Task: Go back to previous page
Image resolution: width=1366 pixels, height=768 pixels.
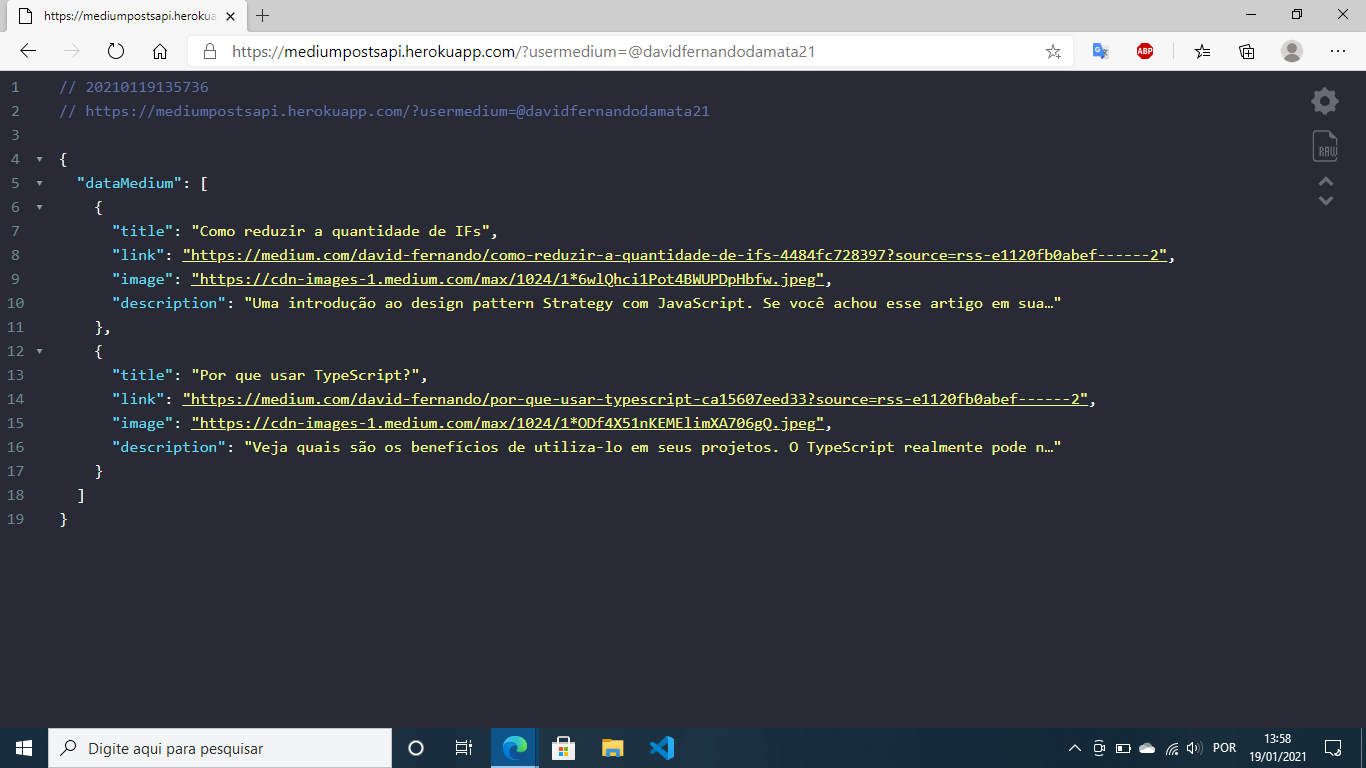Action: point(28,51)
